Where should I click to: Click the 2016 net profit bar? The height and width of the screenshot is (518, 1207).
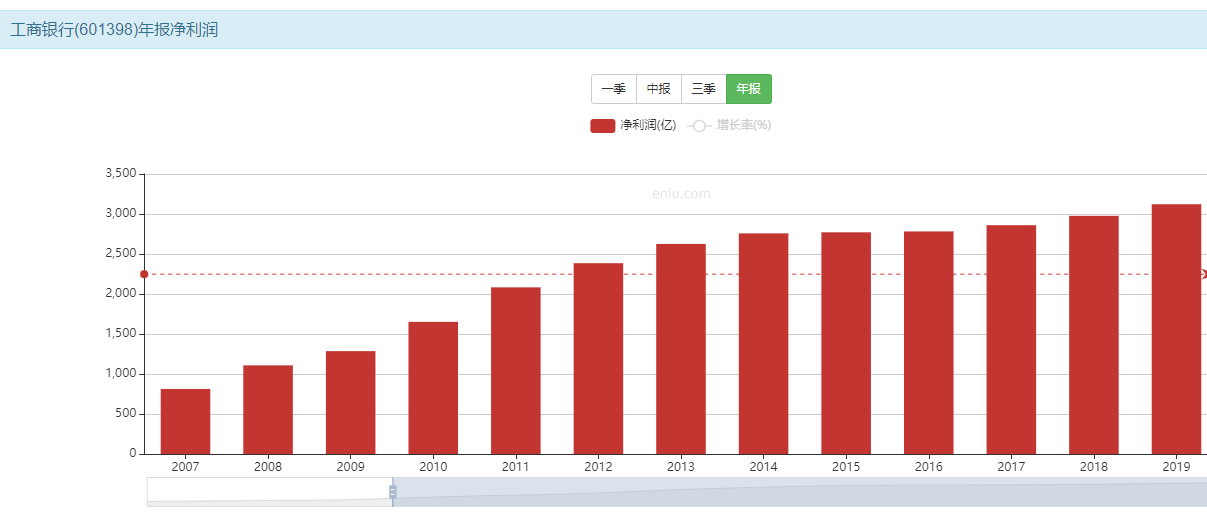coord(929,343)
